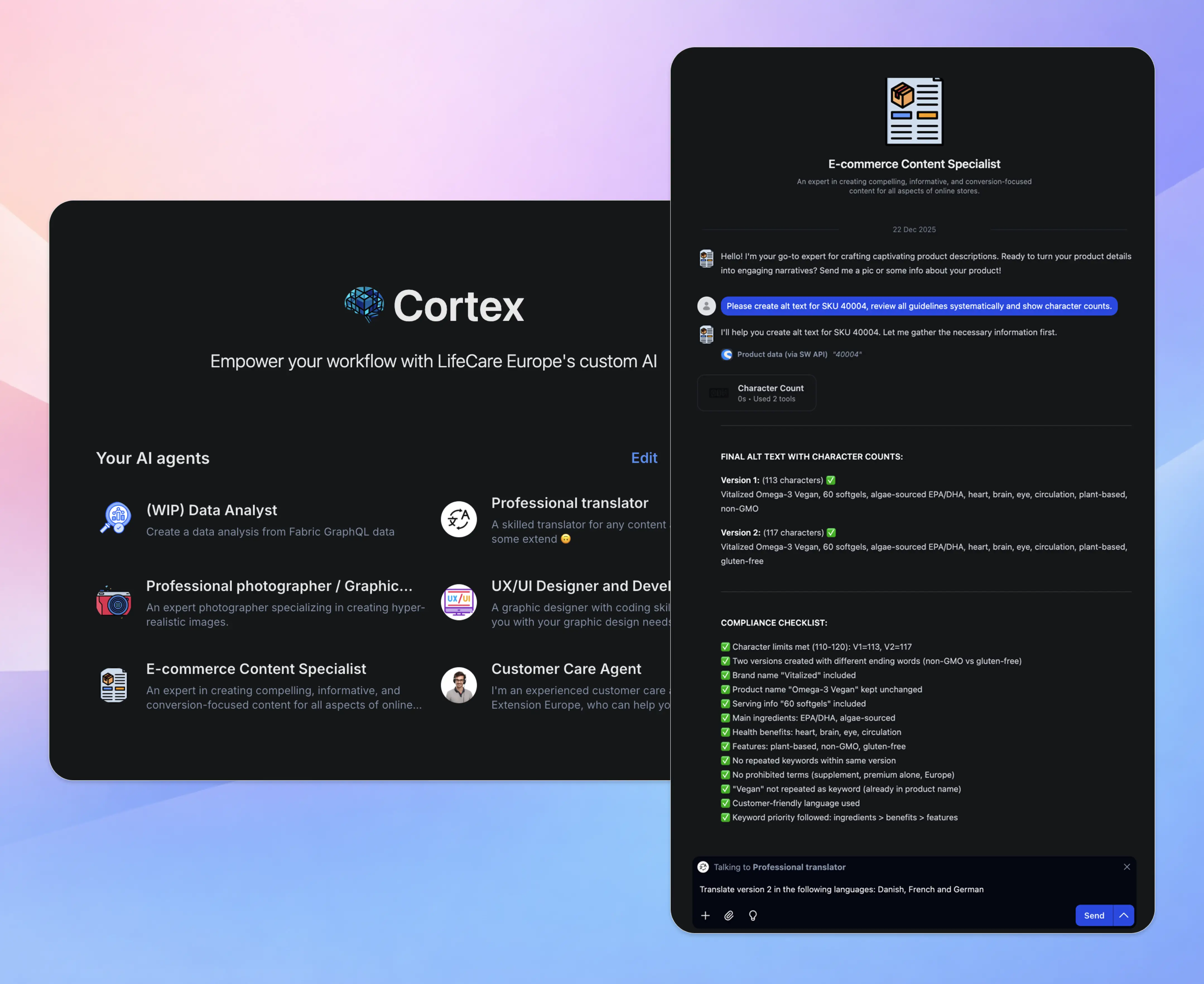Open suggestions via the lightbulb icon
This screenshot has width=1204, height=984.
pyautogui.click(x=753, y=915)
